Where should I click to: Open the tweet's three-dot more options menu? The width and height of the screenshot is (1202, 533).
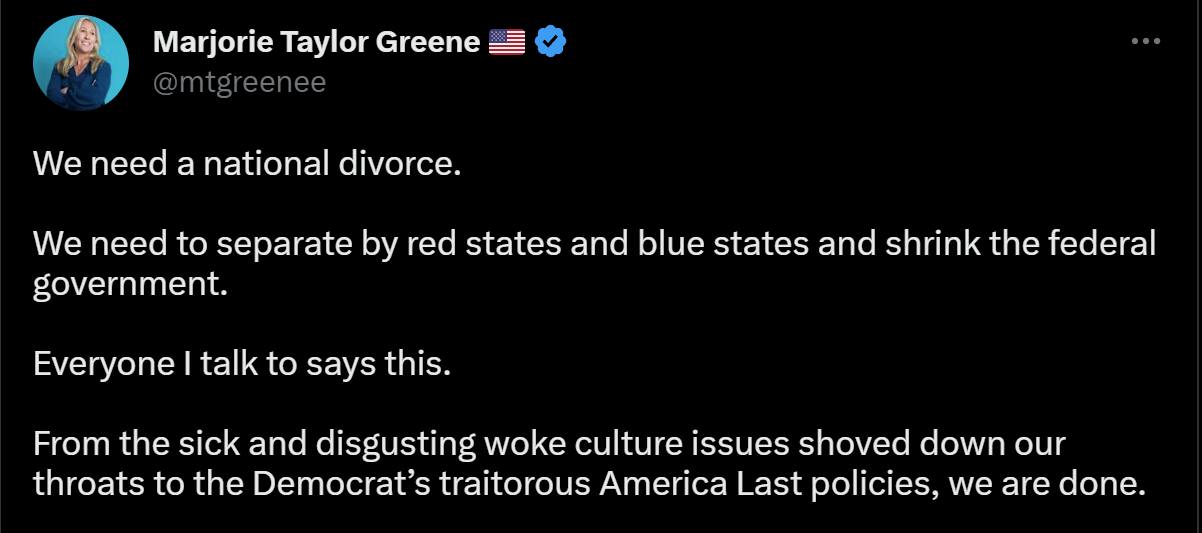[x=1145, y=42]
